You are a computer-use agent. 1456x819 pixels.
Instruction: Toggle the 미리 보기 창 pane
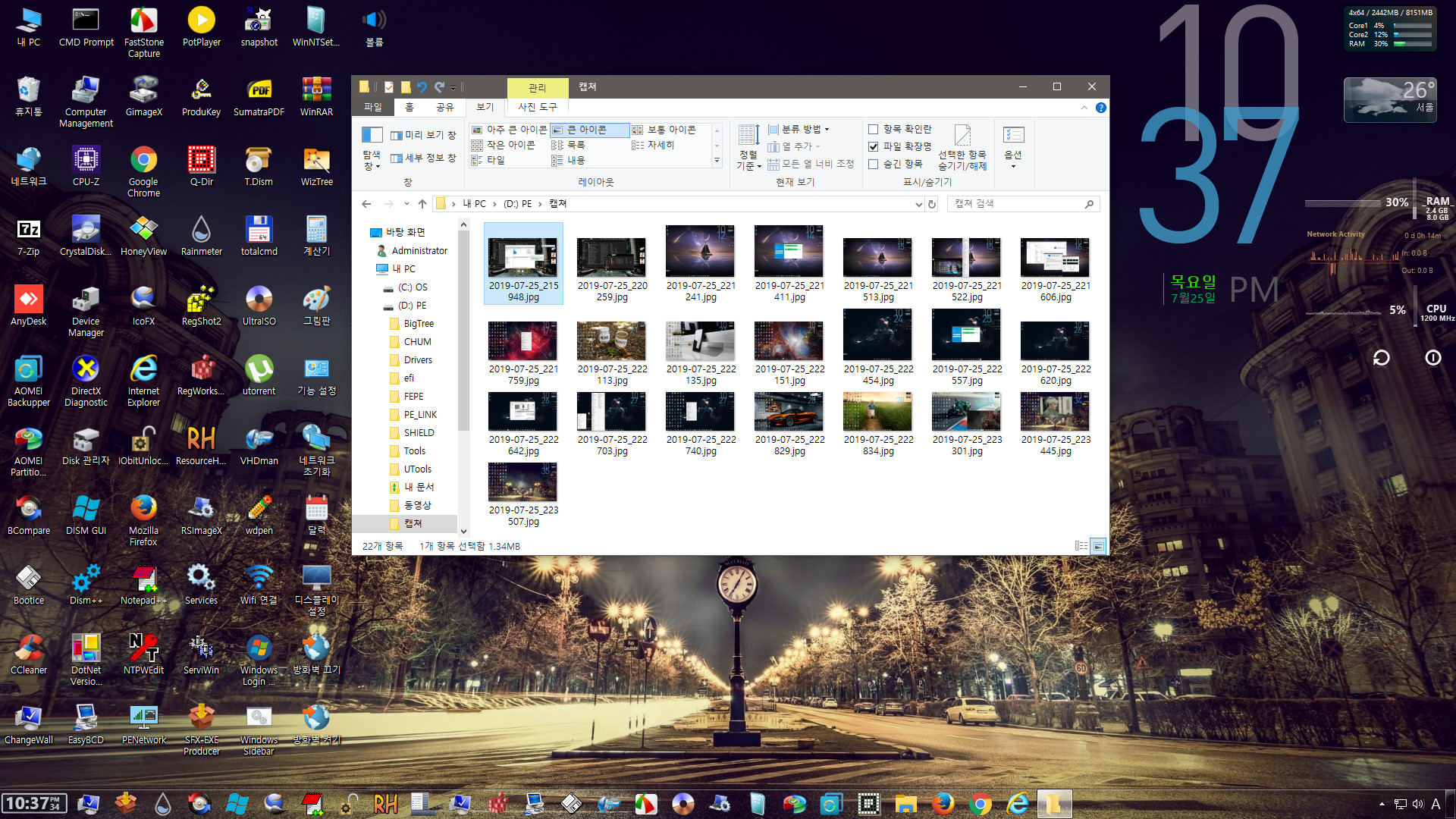pyautogui.click(x=423, y=135)
